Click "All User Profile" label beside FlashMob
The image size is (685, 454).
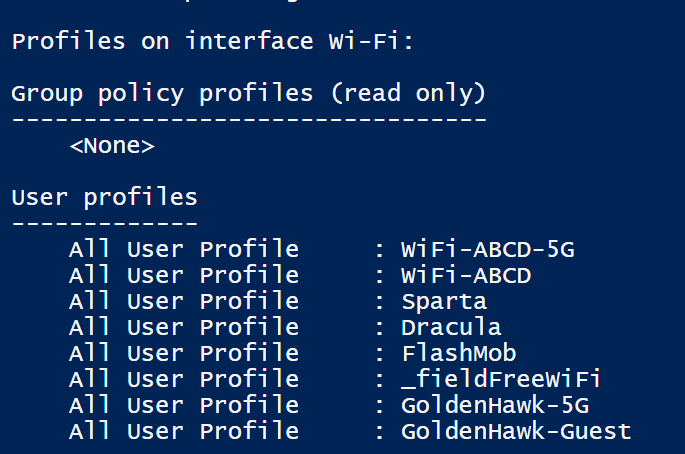pos(183,353)
